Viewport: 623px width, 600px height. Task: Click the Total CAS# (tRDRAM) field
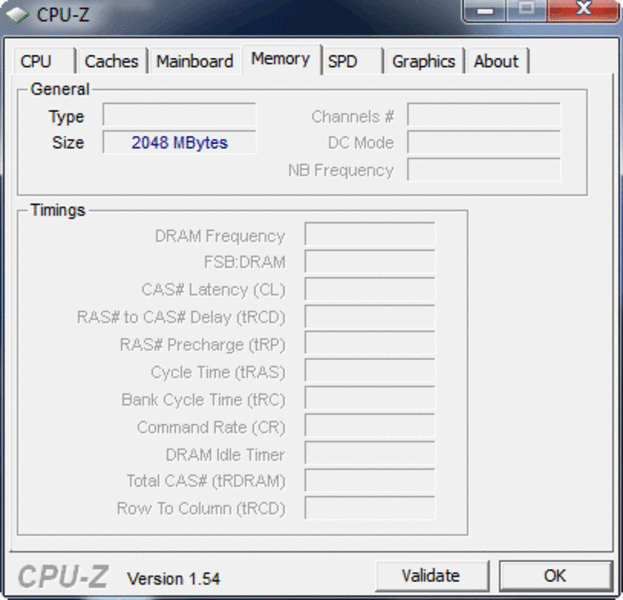click(370, 480)
